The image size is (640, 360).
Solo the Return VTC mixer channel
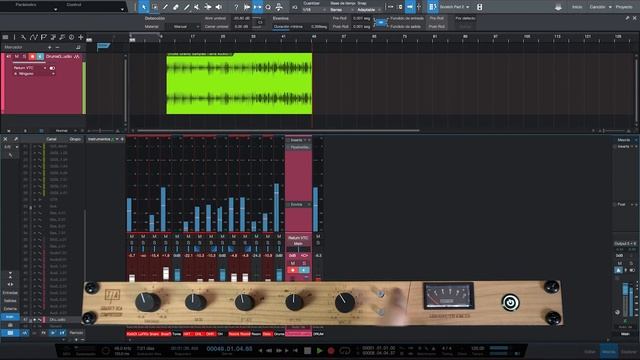coord(304,263)
